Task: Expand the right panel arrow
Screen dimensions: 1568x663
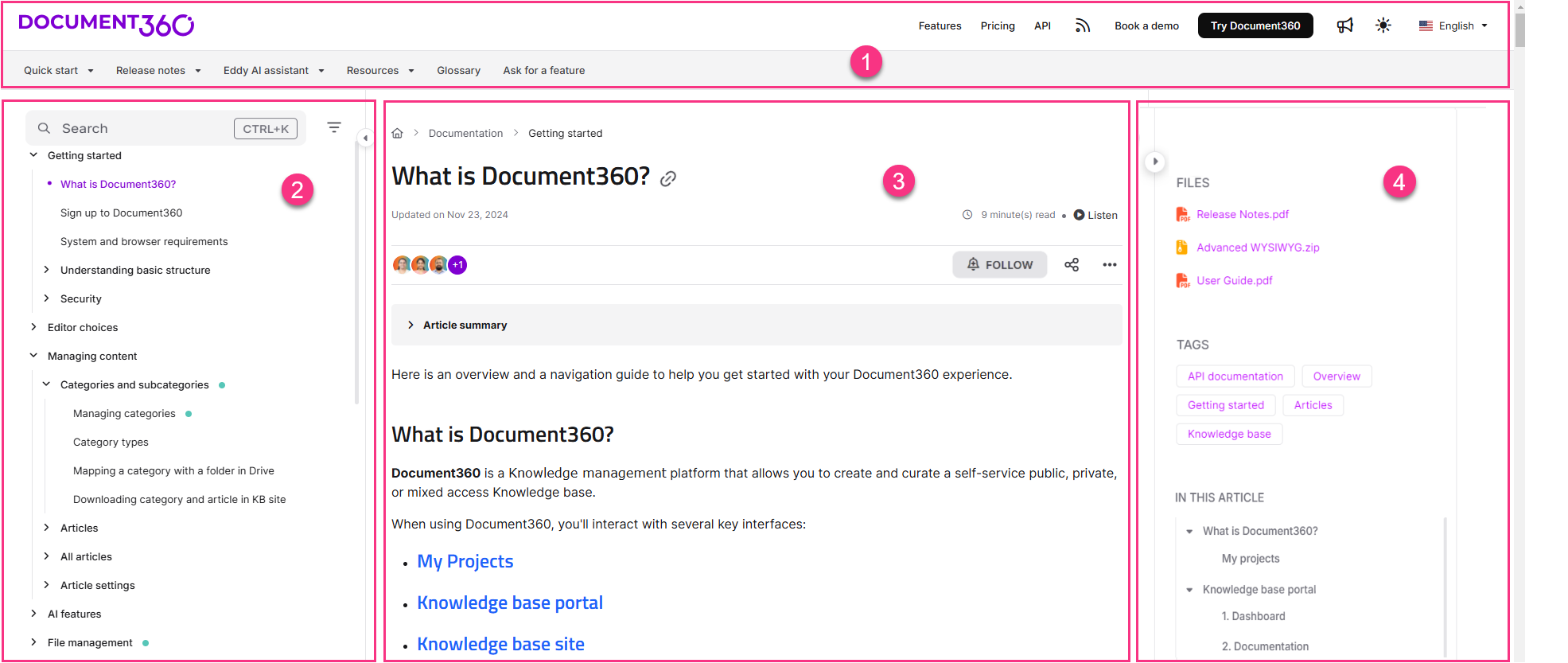Action: click(x=1155, y=162)
